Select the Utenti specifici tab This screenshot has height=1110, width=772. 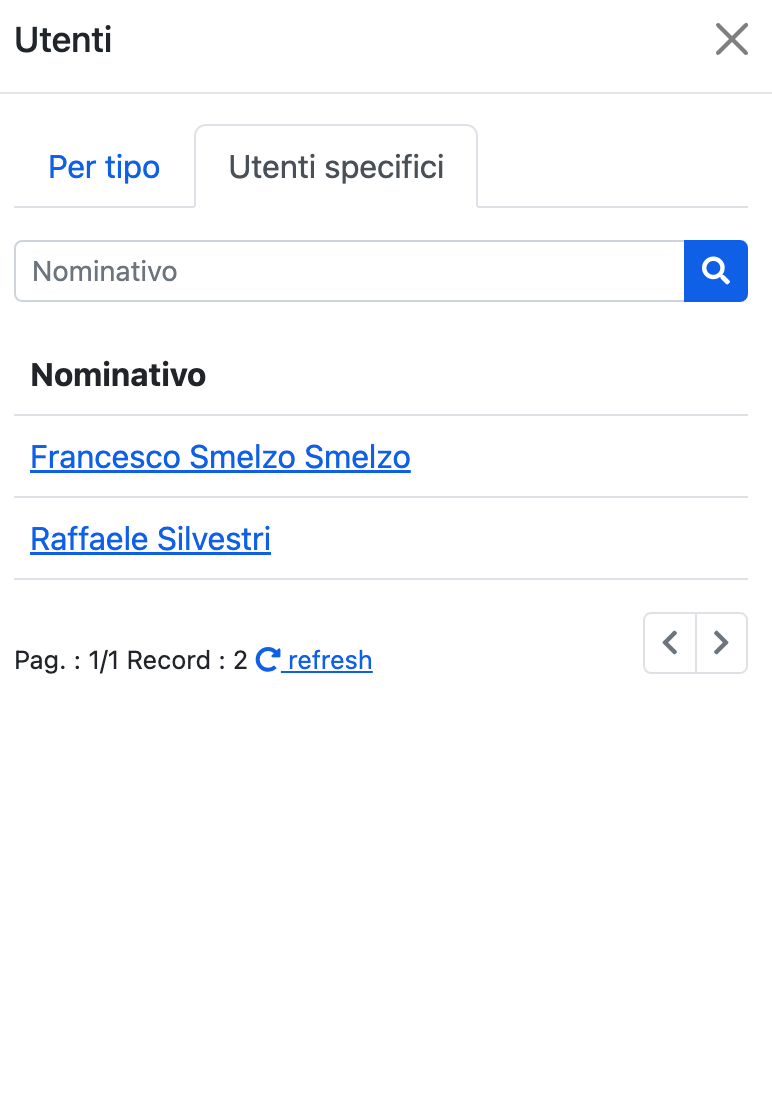coord(336,166)
